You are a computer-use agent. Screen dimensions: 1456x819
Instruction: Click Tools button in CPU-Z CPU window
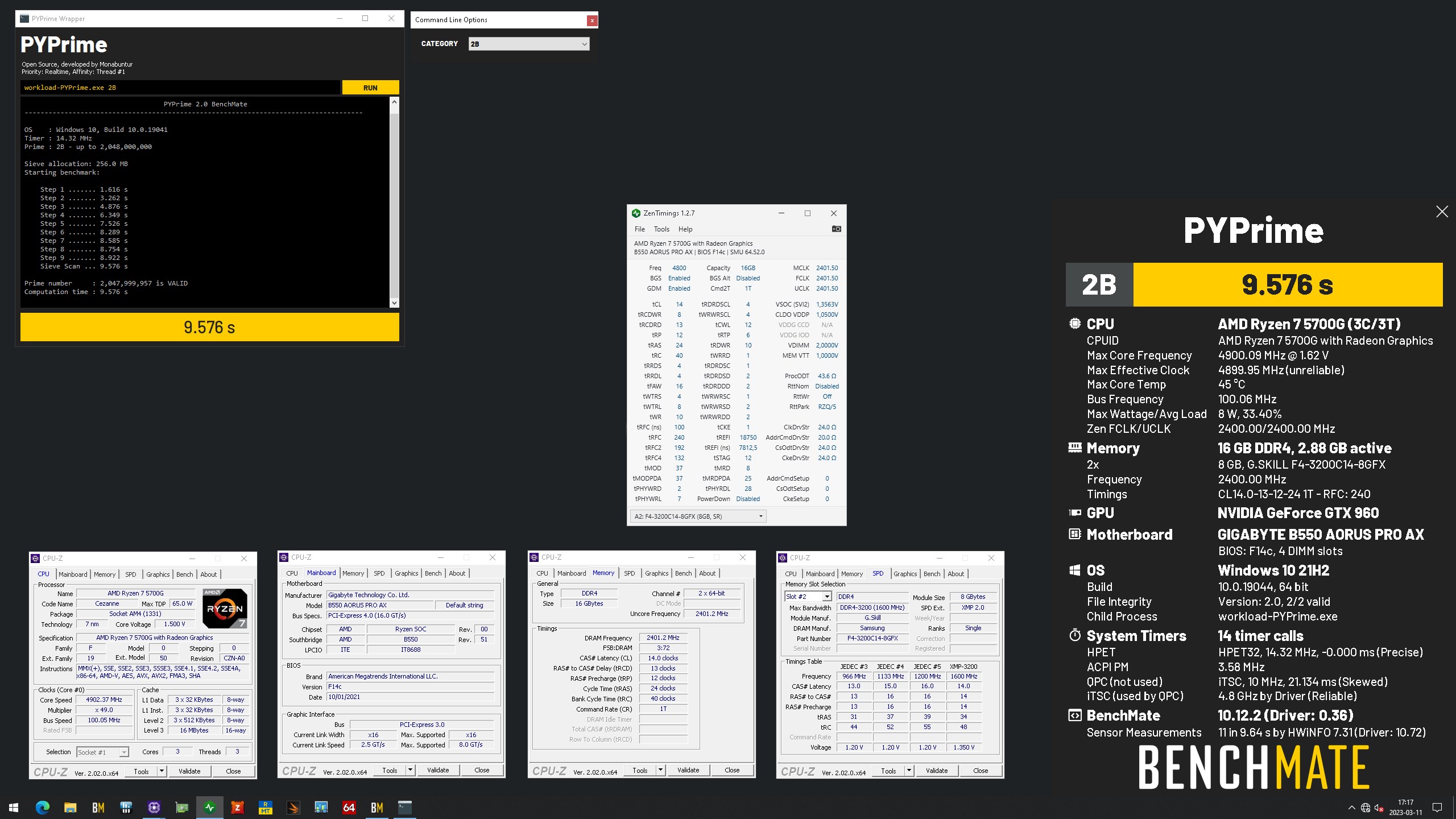click(142, 771)
